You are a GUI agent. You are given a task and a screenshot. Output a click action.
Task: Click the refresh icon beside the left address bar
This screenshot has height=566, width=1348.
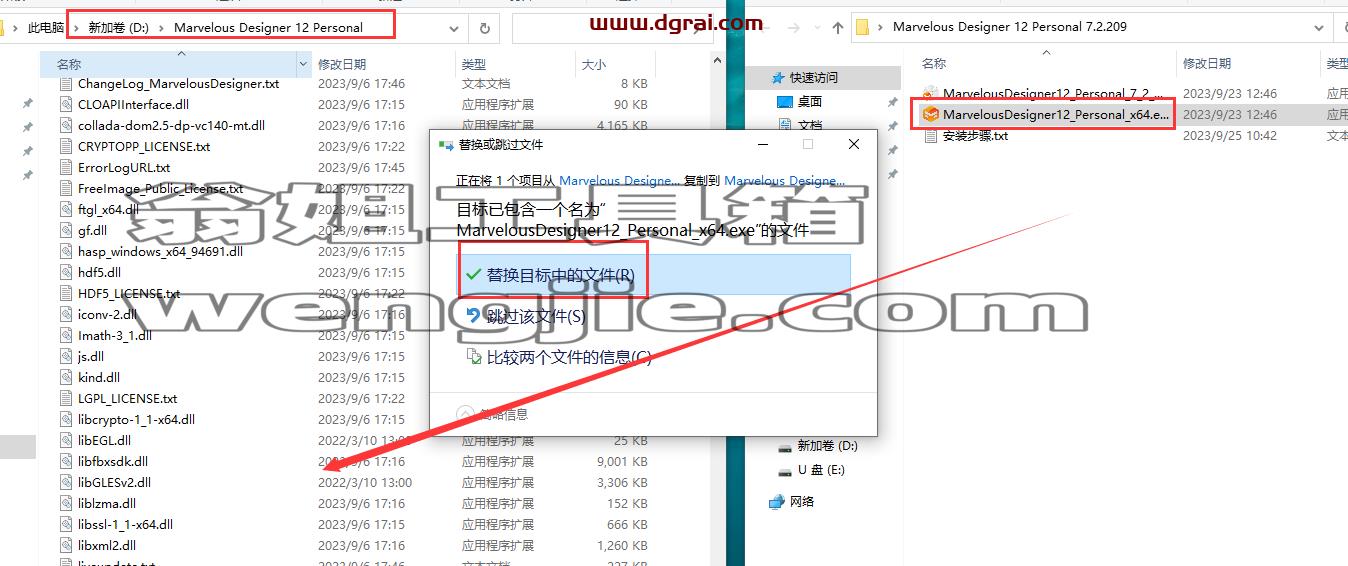click(x=485, y=28)
